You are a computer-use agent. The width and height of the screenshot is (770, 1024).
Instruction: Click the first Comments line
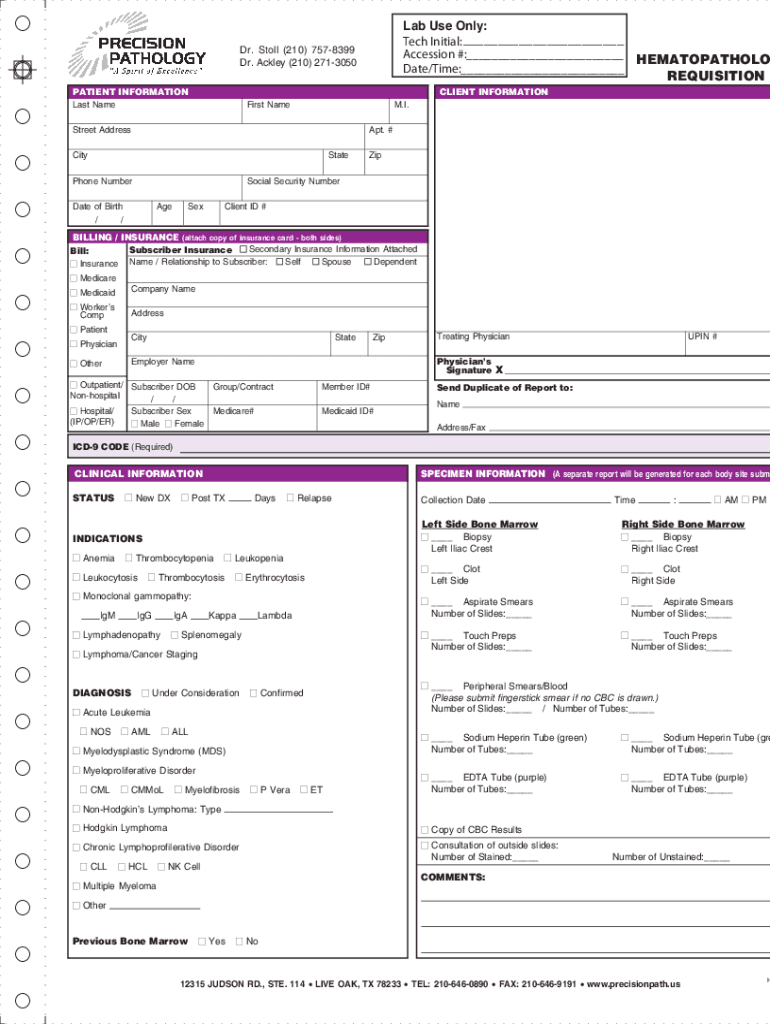(x=595, y=896)
